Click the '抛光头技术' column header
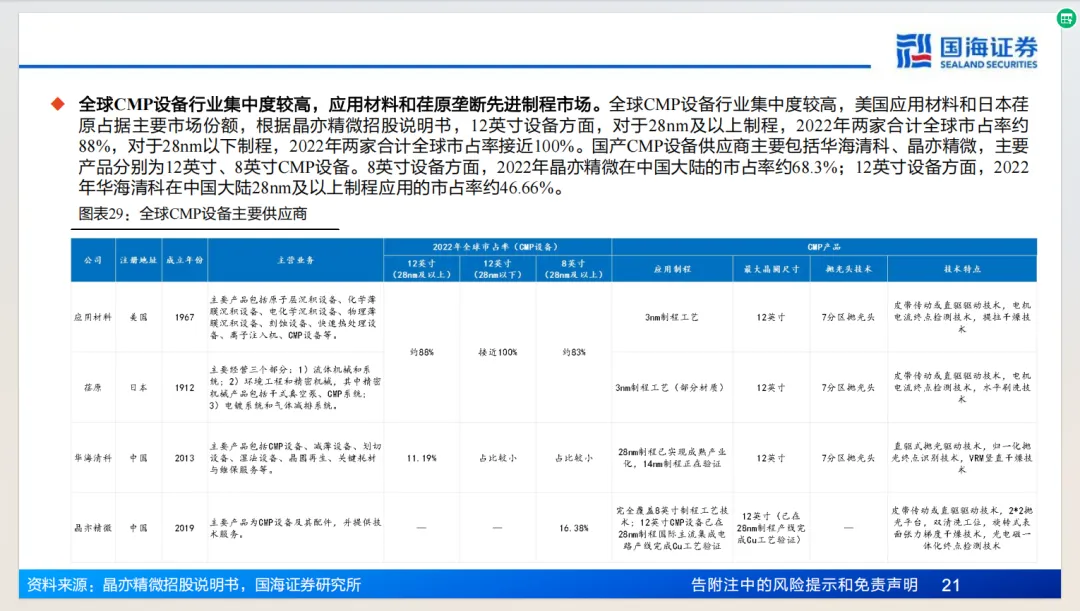The width and height of the screenshot is (1080, 611). [849, 269]
